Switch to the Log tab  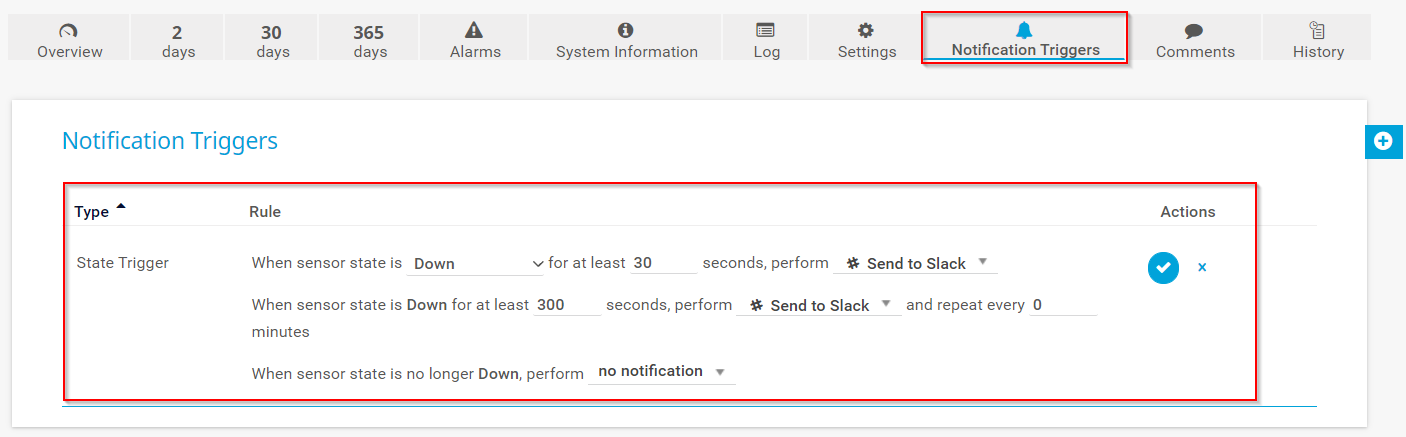click(x=767, y=39)
